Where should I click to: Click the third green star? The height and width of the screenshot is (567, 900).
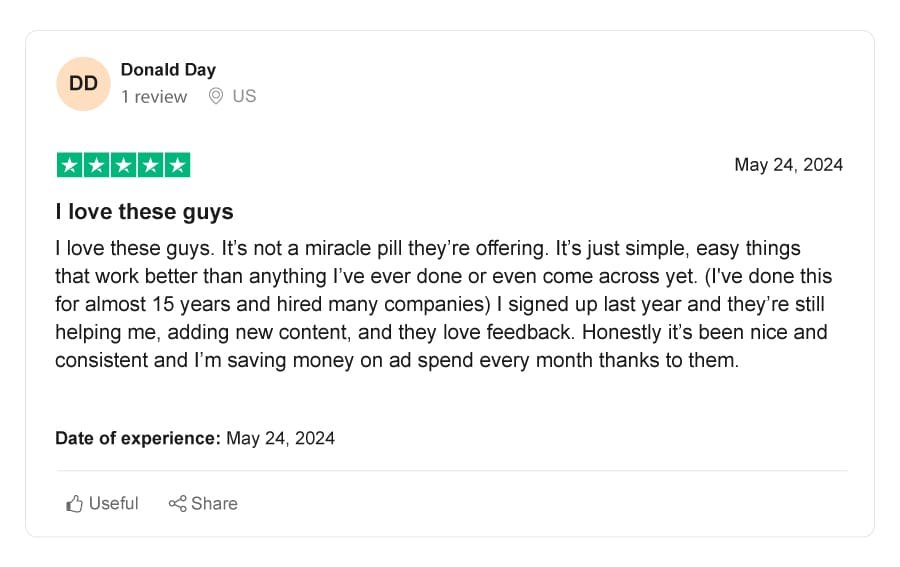pos(123,165)
